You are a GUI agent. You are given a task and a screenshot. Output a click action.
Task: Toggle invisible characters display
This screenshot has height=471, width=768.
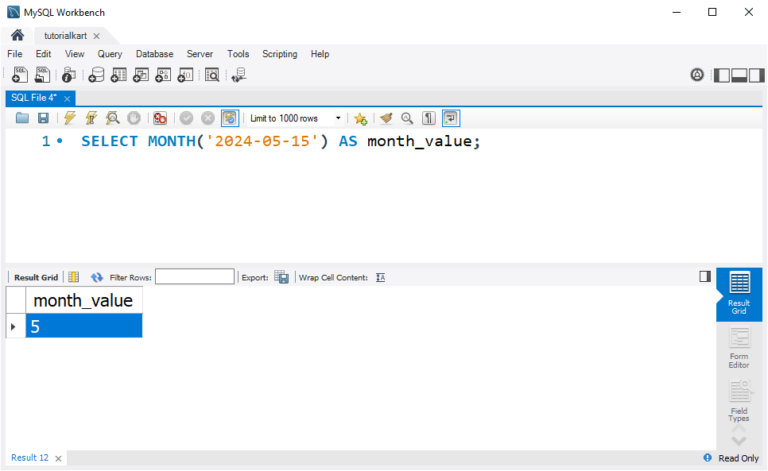[x=429, y=118]
